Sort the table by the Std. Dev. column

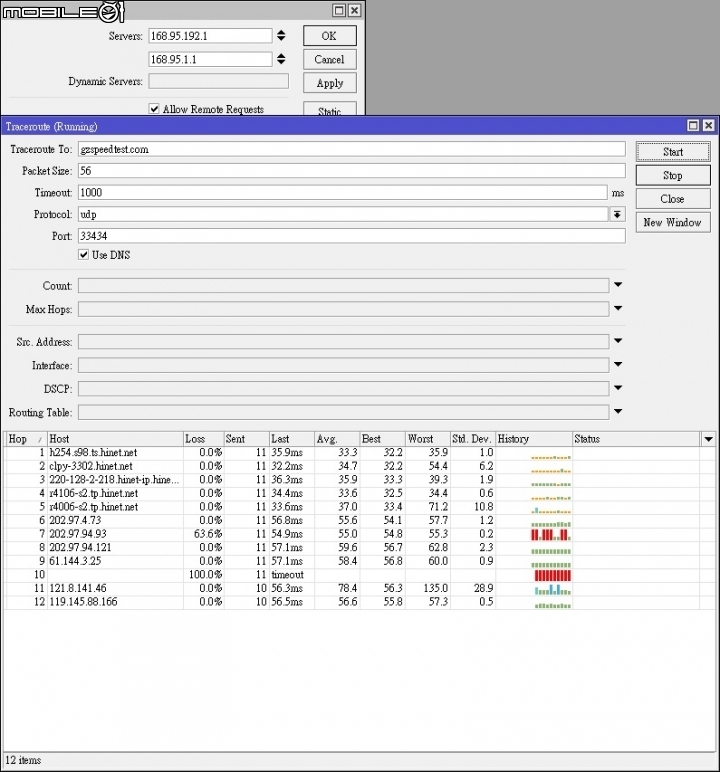[x=473, y=439]
